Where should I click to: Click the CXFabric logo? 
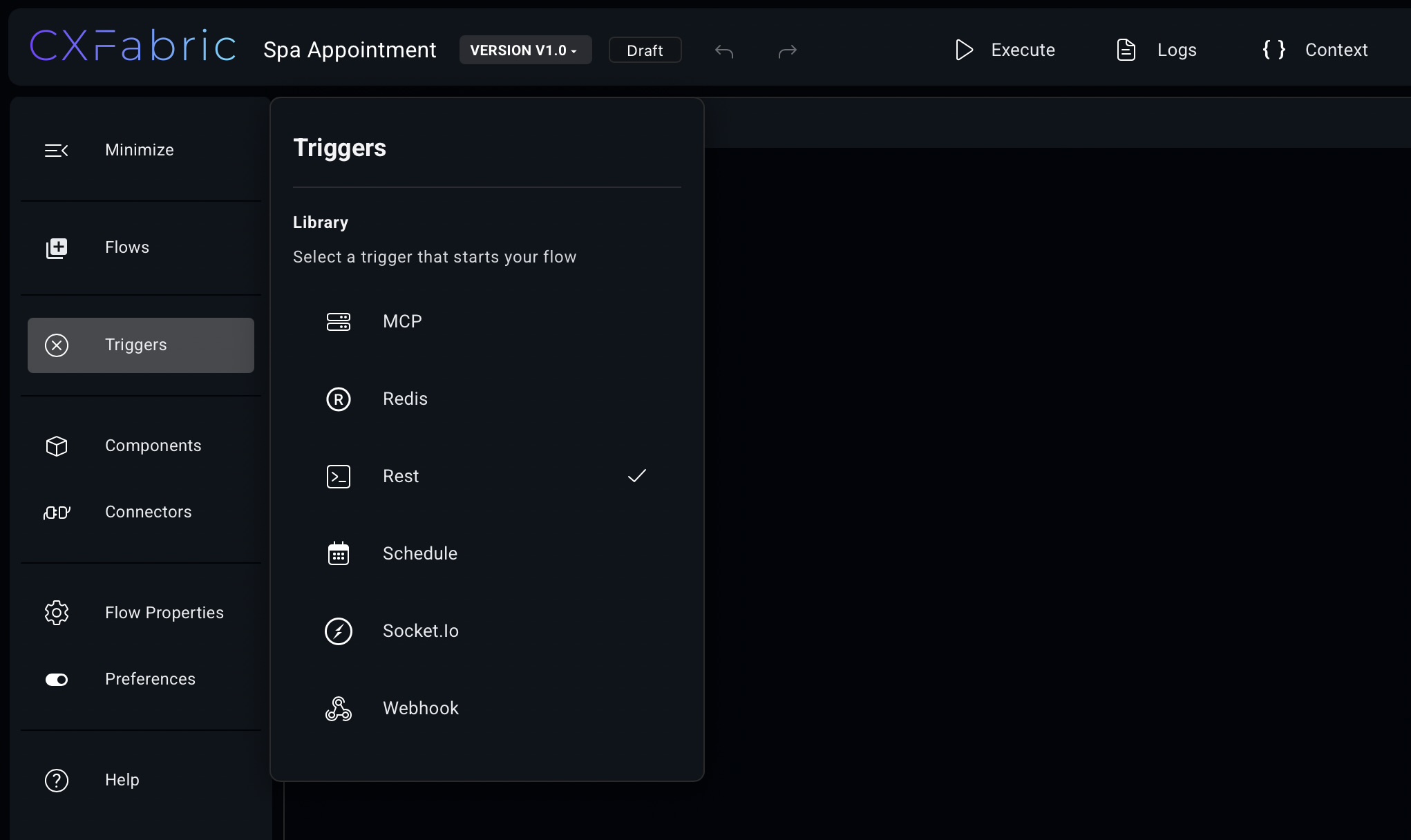(133, 47)
